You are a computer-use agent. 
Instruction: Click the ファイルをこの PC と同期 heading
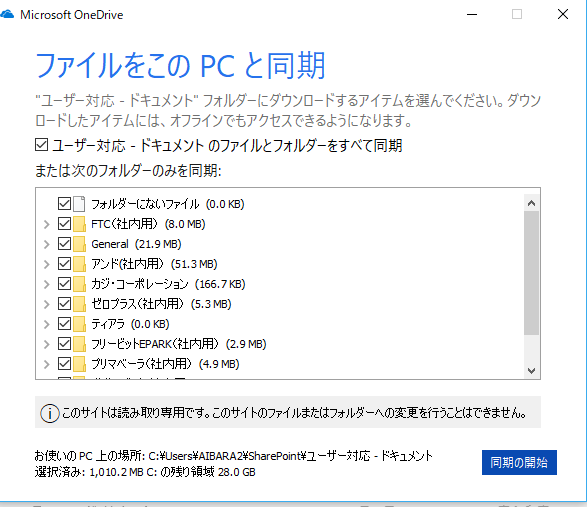pyautogui.click(x=180, y=66)
